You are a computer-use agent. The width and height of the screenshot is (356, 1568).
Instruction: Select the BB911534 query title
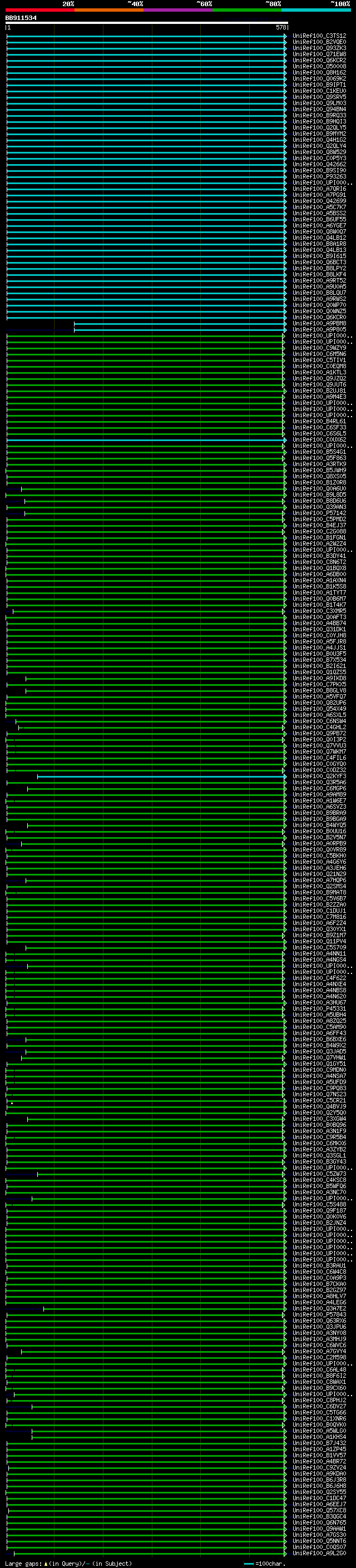coord(21,18)
